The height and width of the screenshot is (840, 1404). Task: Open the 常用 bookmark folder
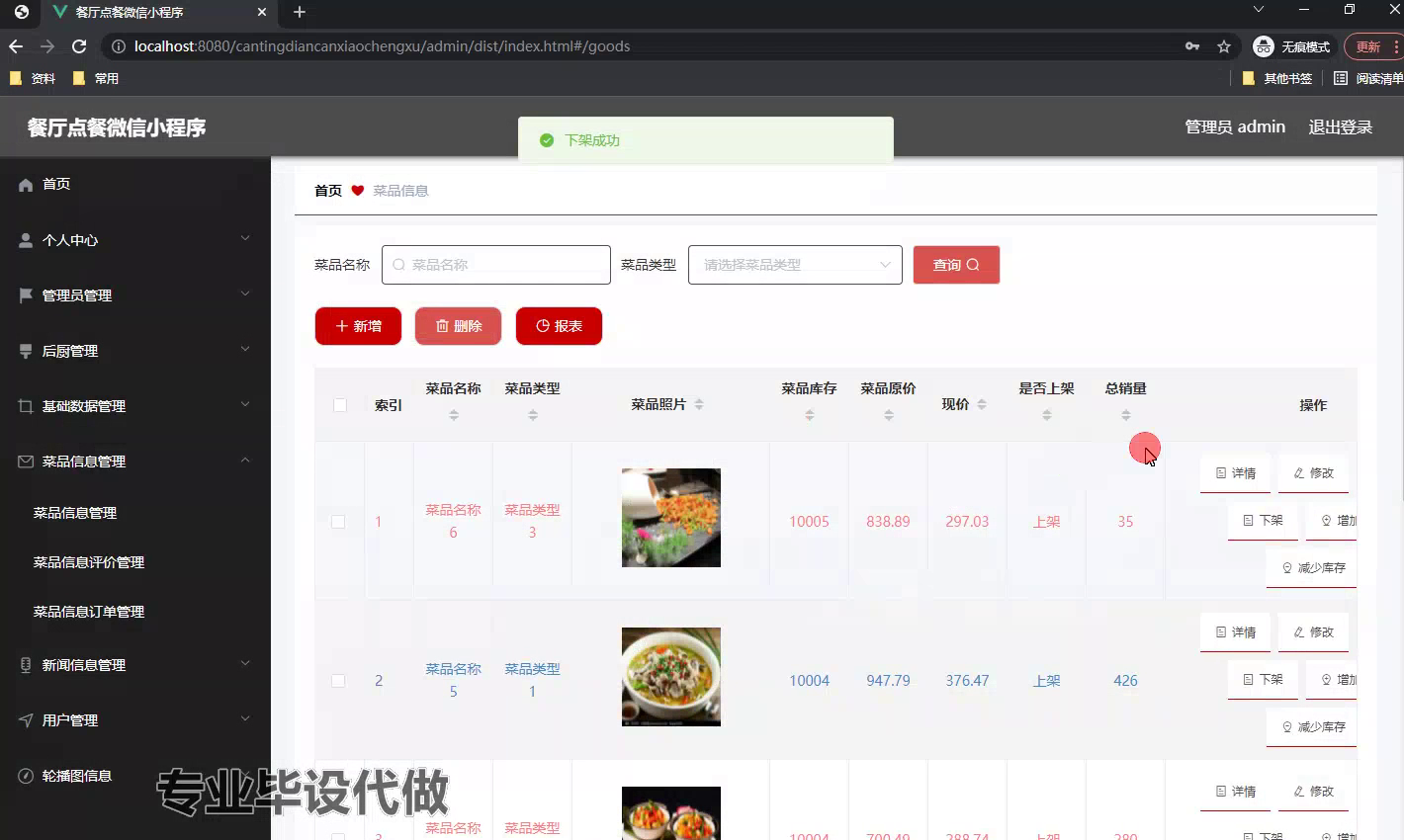pyautogui.click(x=96, y=78)
